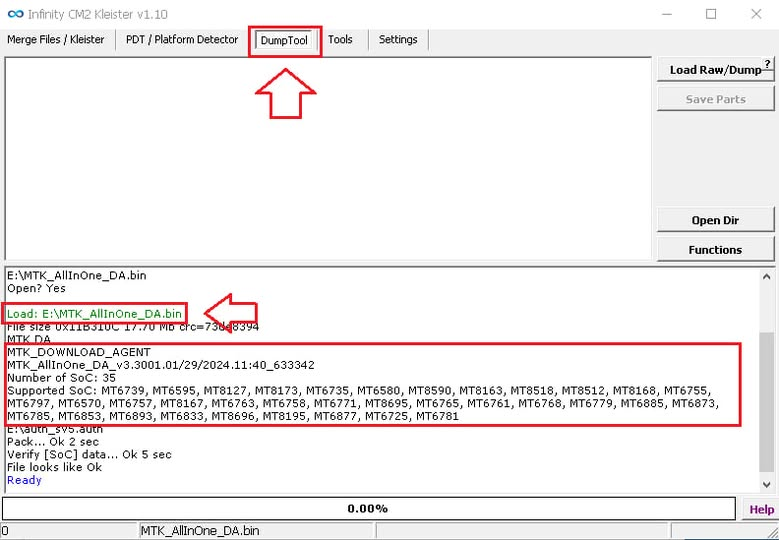Click the 'Number of SoC: 35' line
This screenshot has width=779, height=540.
[x=61, y=378]
